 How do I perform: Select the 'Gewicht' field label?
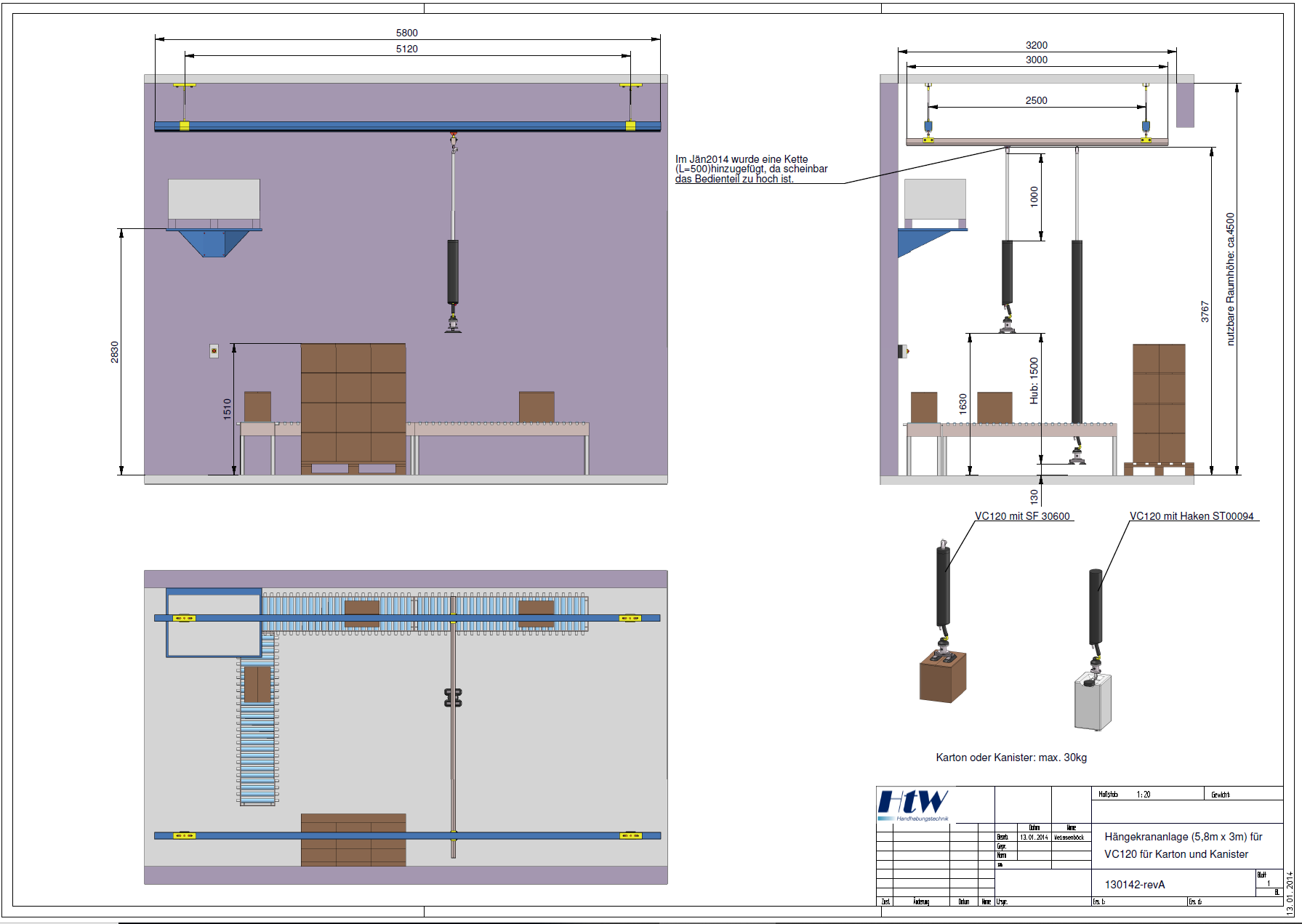(x=1221, y=795)
